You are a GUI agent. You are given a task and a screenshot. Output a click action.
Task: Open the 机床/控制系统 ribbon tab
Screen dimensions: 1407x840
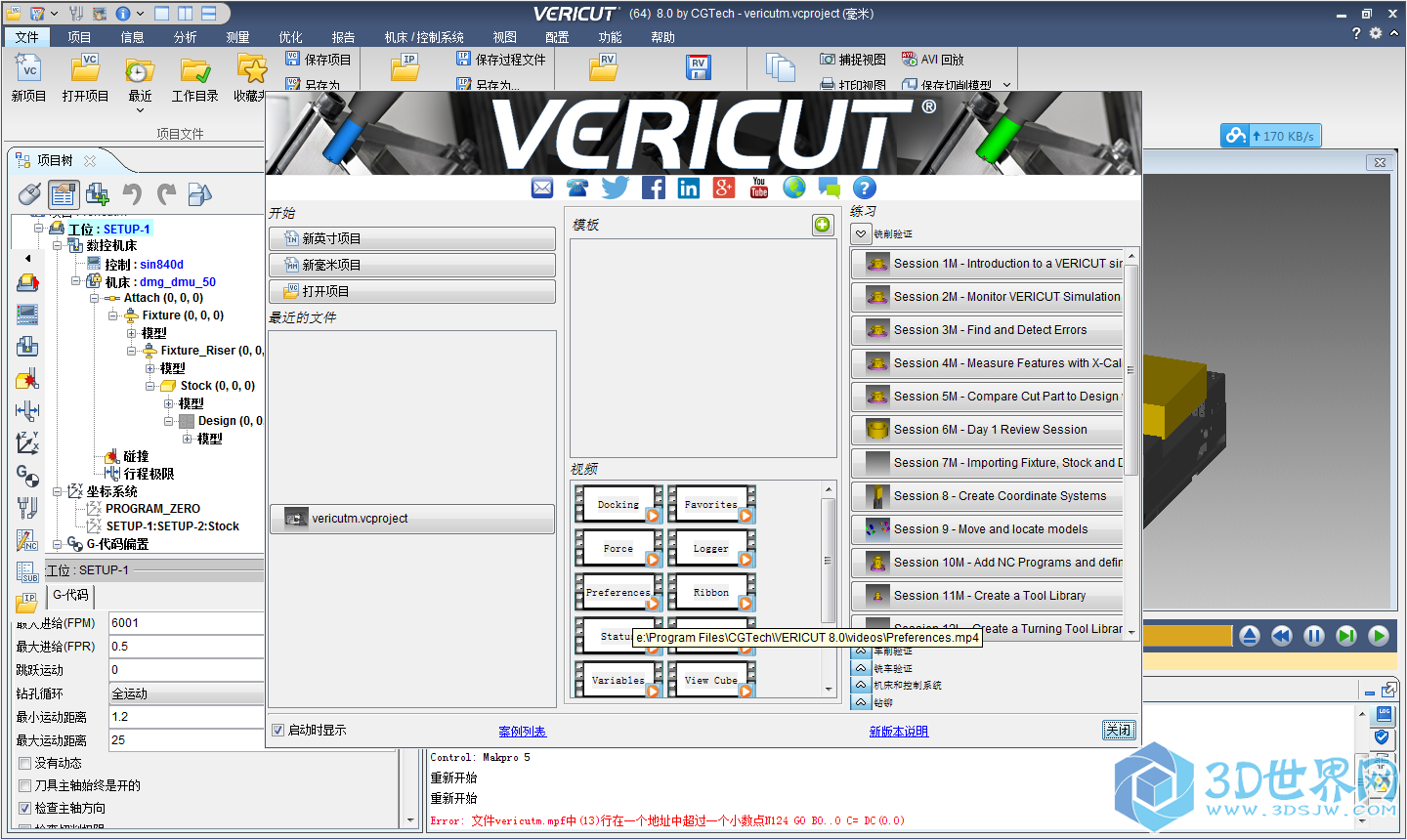point(424,37)
